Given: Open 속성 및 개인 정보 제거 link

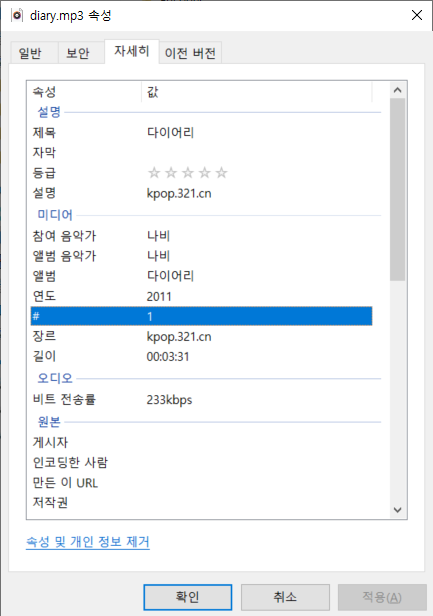Looking at the screenshot, I should (x=88, y=542).
